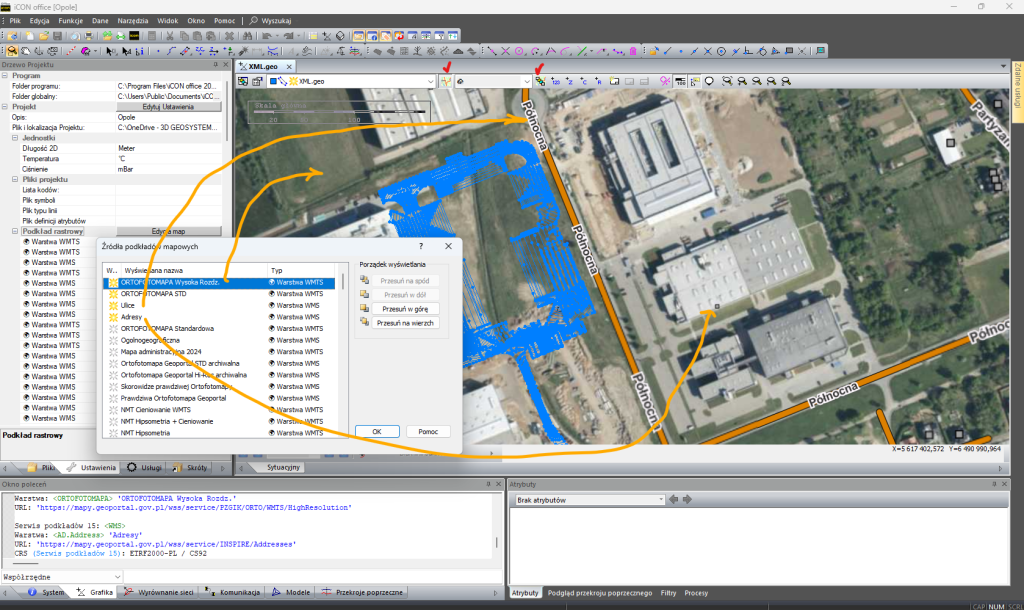Enable the Mapa administracyjna 2024 layer sun icon
Viewport: 1024px width, 610px height.
click(112, 352)
